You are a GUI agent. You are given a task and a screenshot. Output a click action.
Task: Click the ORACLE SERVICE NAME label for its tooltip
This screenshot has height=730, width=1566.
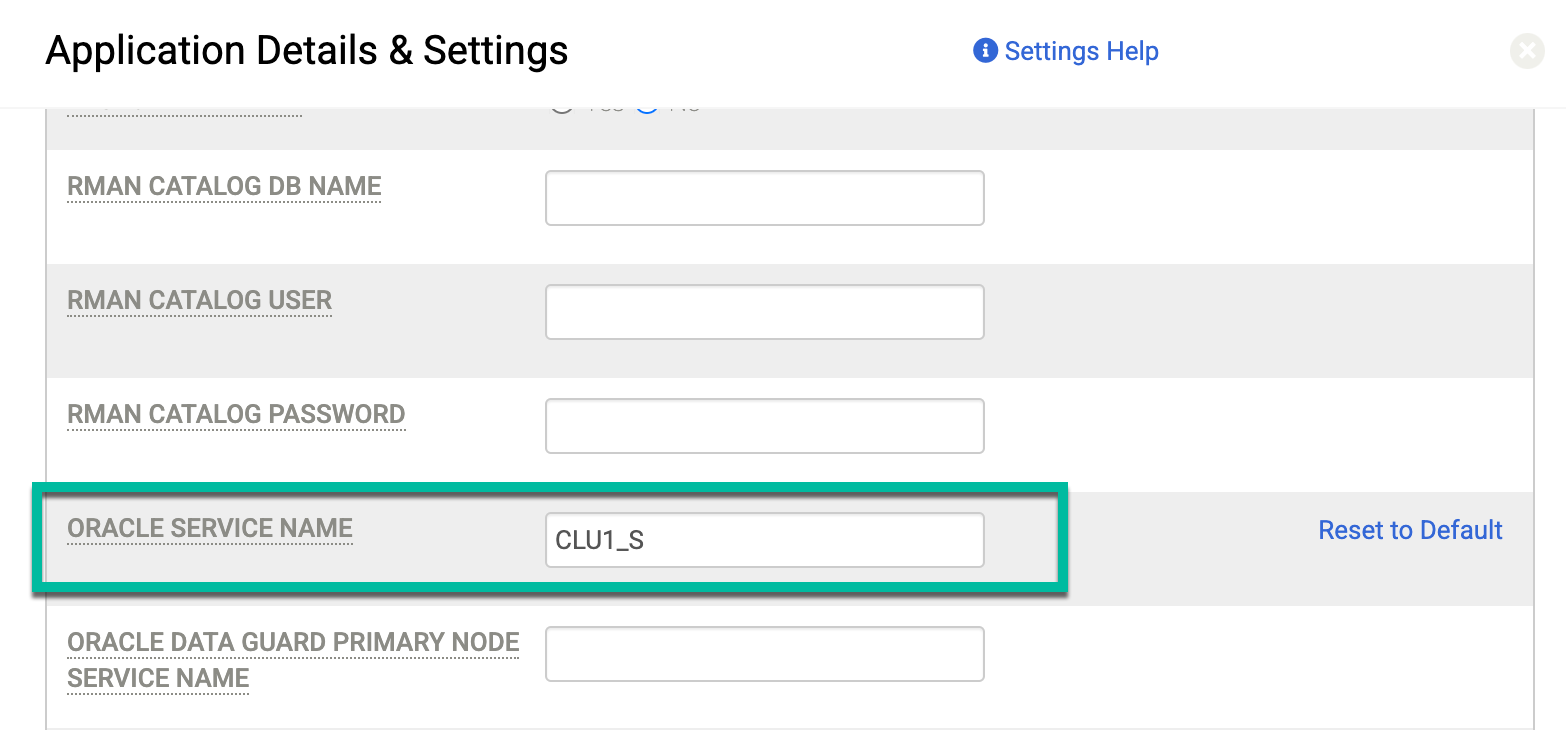[x=209, y=528]
